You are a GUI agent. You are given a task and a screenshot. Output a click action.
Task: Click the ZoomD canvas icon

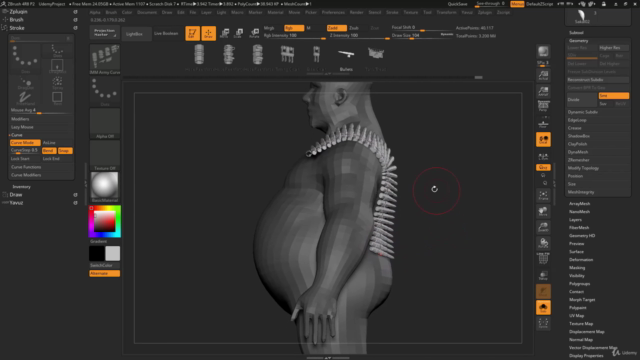tap(543, 227)
